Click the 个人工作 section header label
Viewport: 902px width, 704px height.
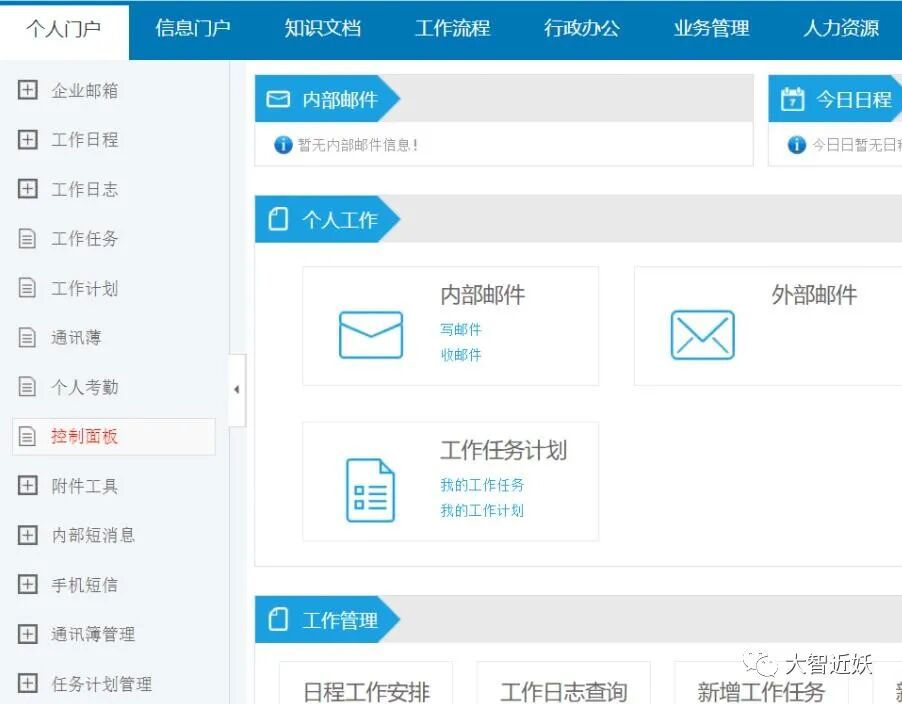coord(341,219)
